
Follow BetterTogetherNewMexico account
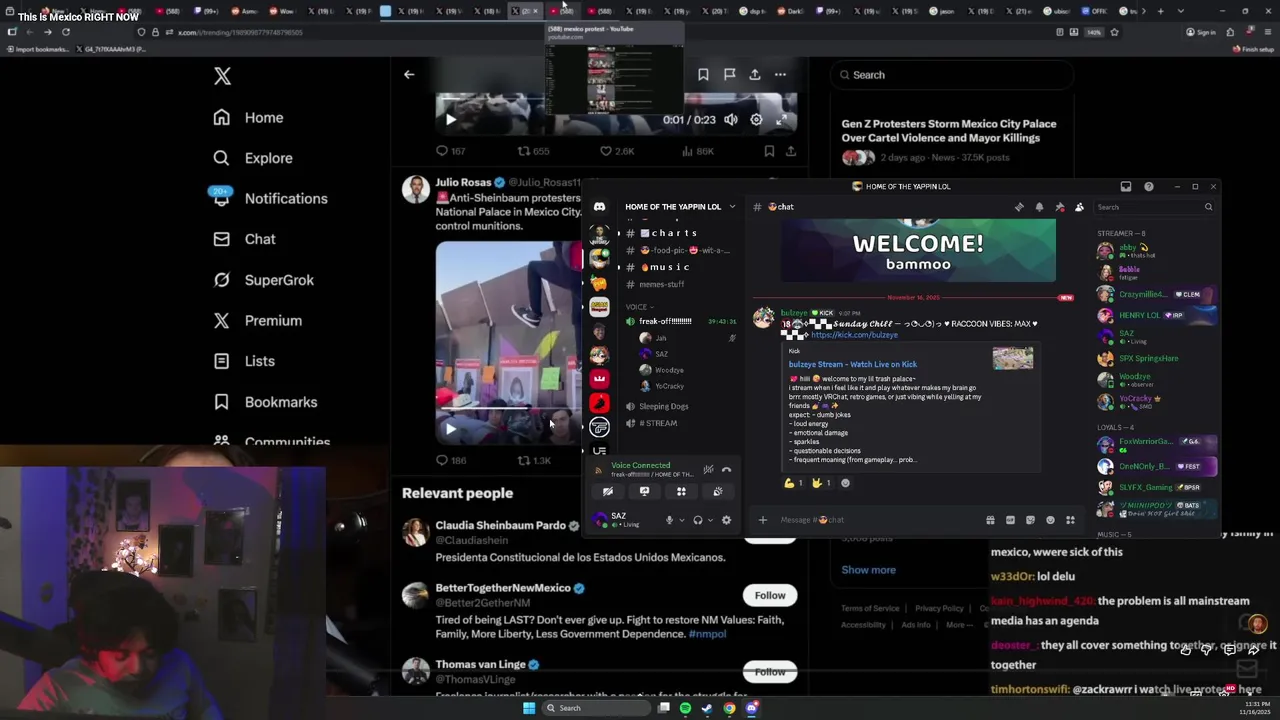770,595
